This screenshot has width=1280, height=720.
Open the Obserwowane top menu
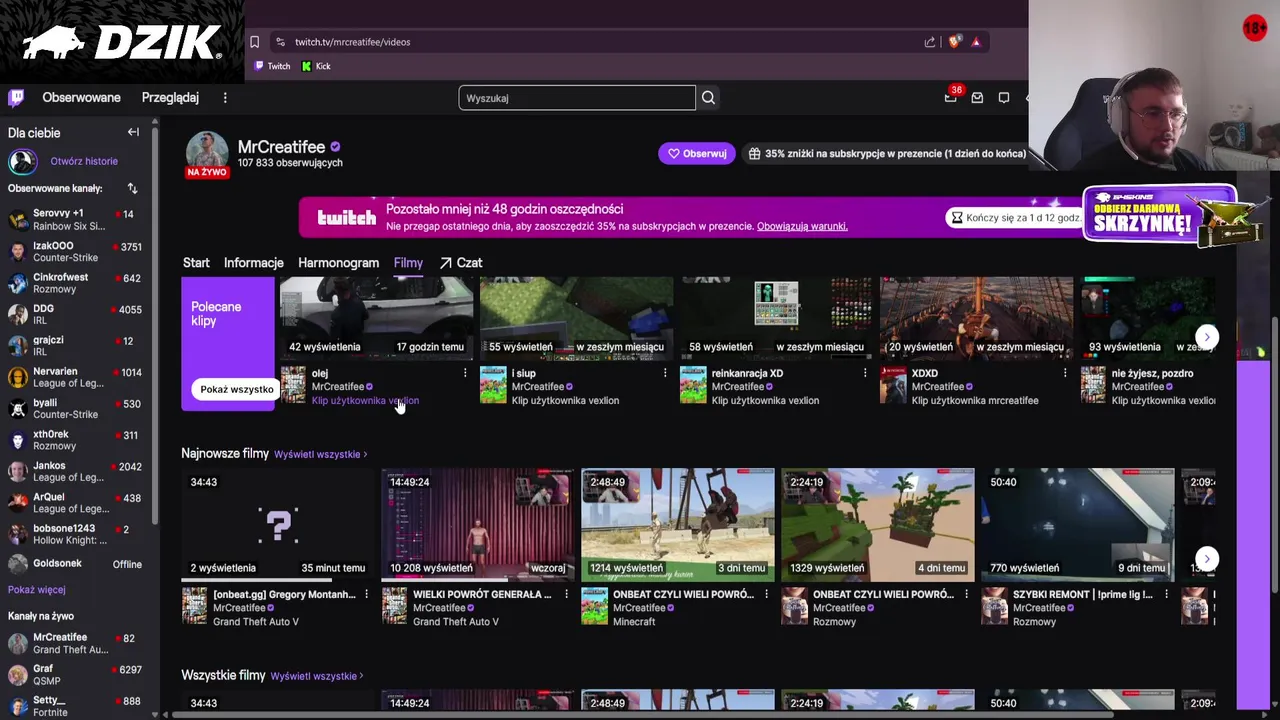81,97
